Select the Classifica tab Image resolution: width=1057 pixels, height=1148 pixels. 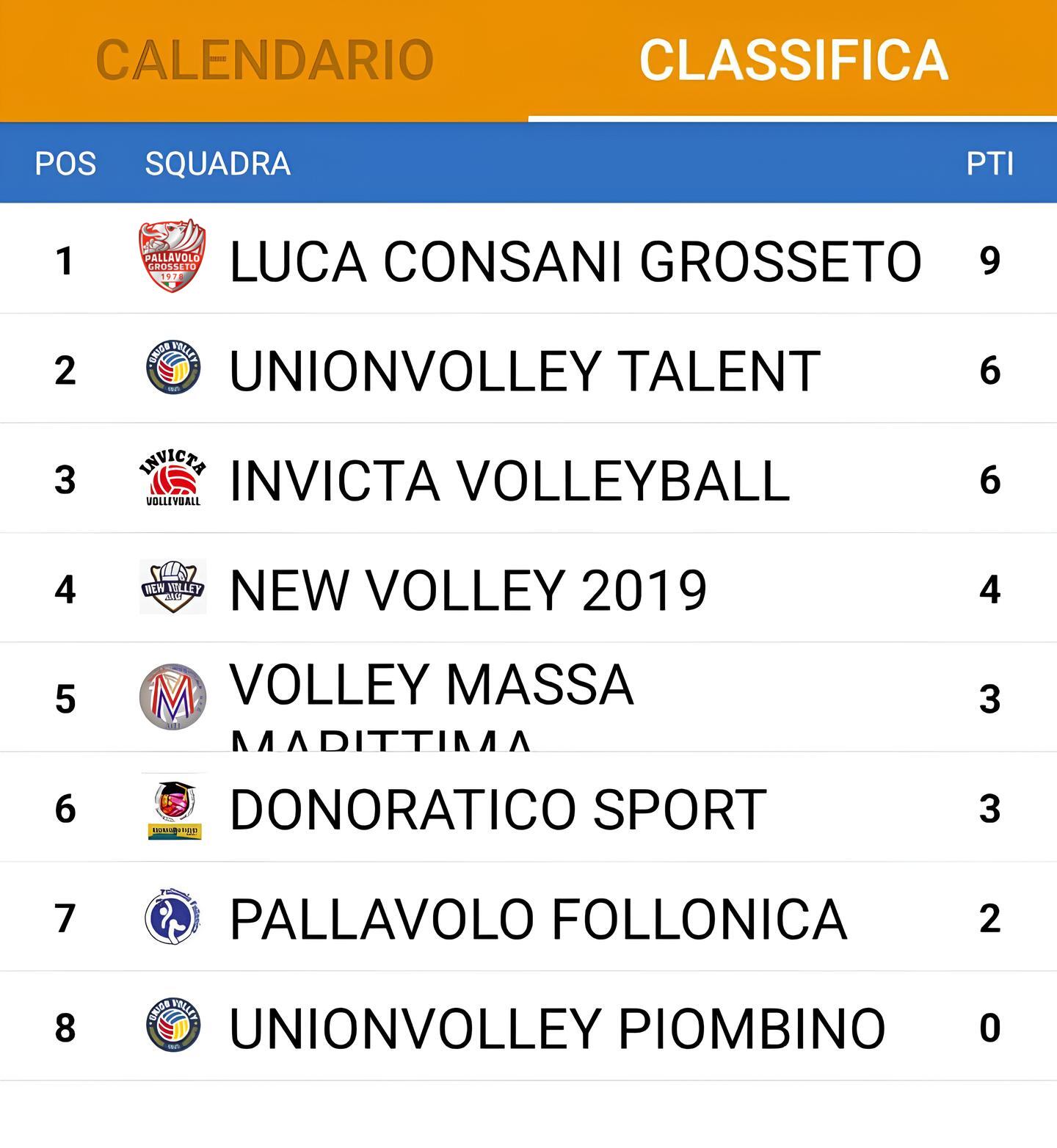pos(793,60)
